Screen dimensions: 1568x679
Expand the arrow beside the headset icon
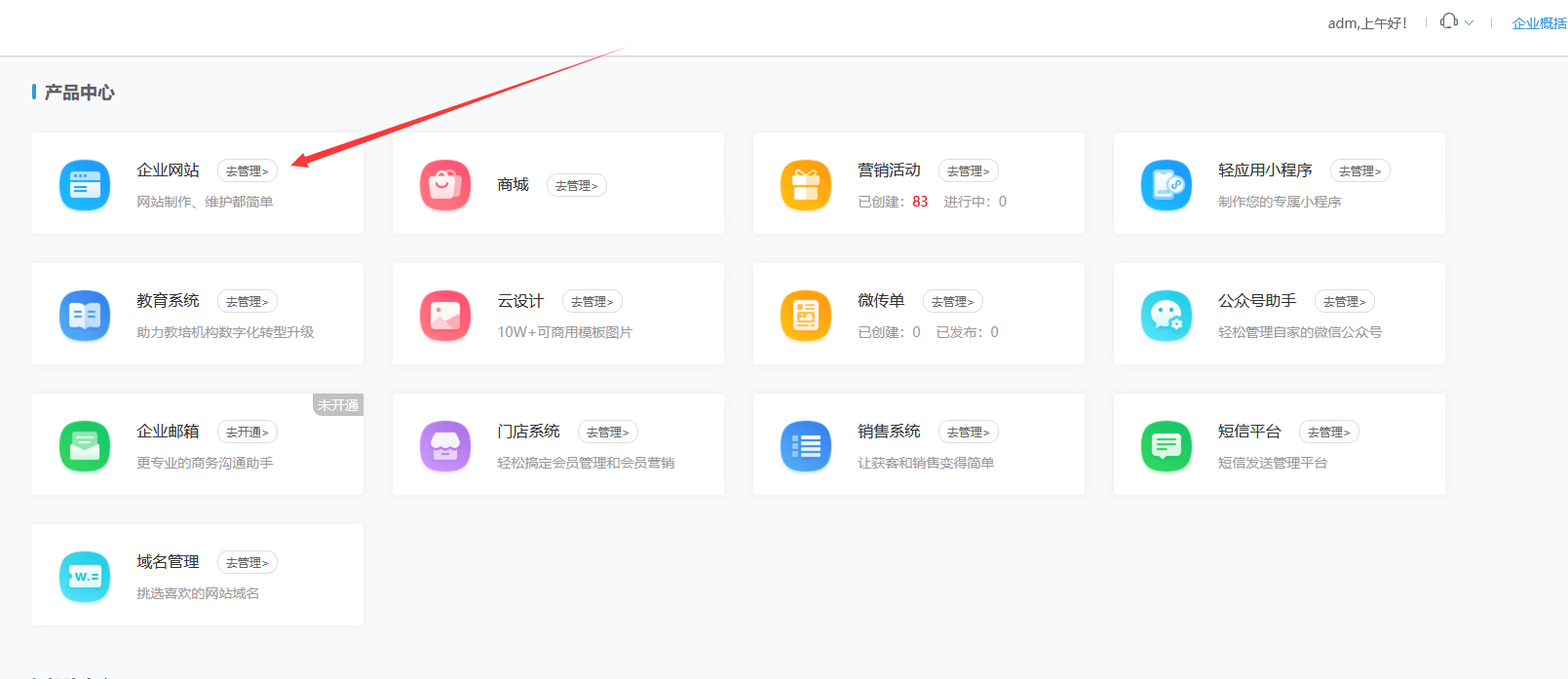pyautogui.click(x=1470, y=22)
